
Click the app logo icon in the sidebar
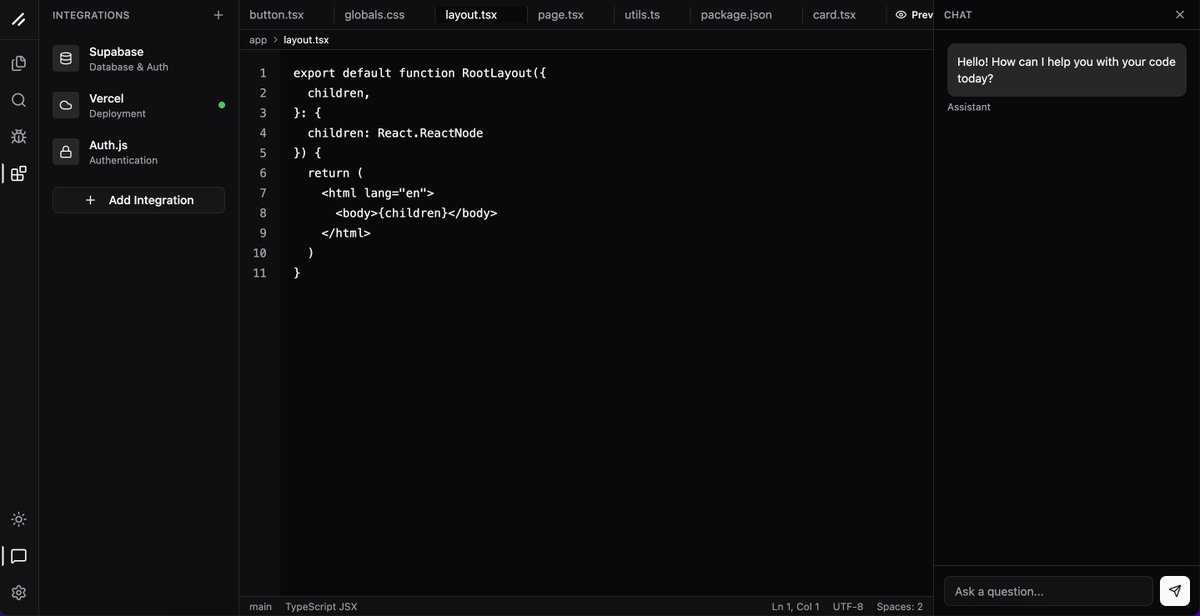click(x=18, y=19)
